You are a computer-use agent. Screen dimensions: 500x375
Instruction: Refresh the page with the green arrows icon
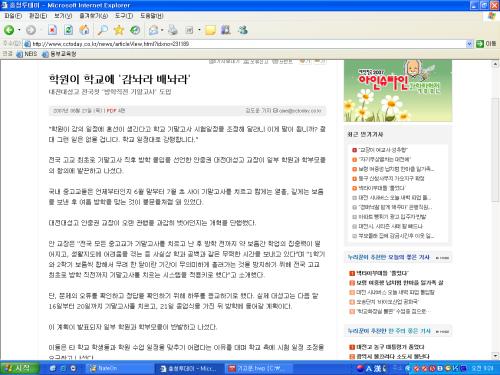pos(68,30)
